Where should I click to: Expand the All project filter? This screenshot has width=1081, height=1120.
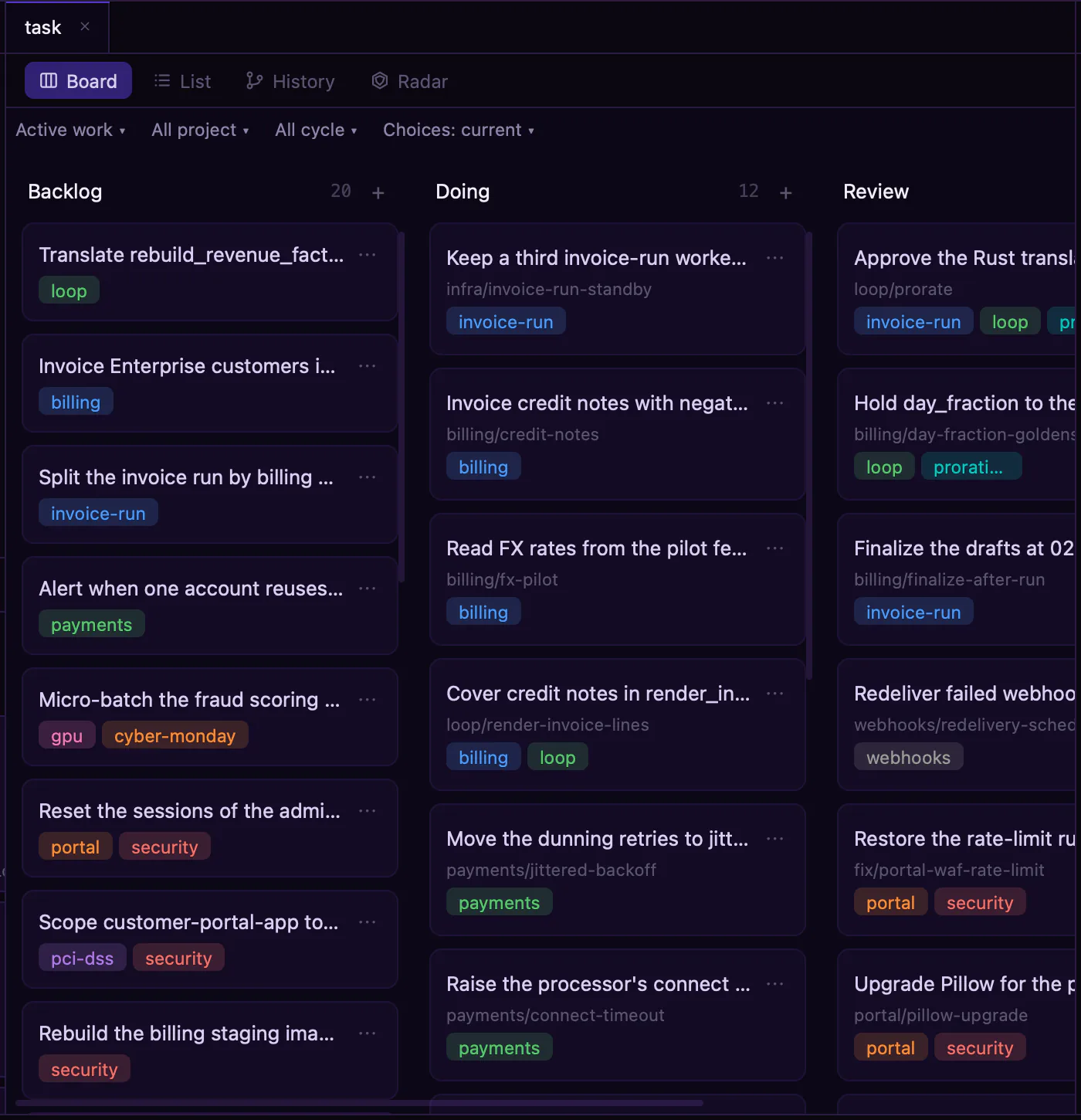(x=200, y=130)
